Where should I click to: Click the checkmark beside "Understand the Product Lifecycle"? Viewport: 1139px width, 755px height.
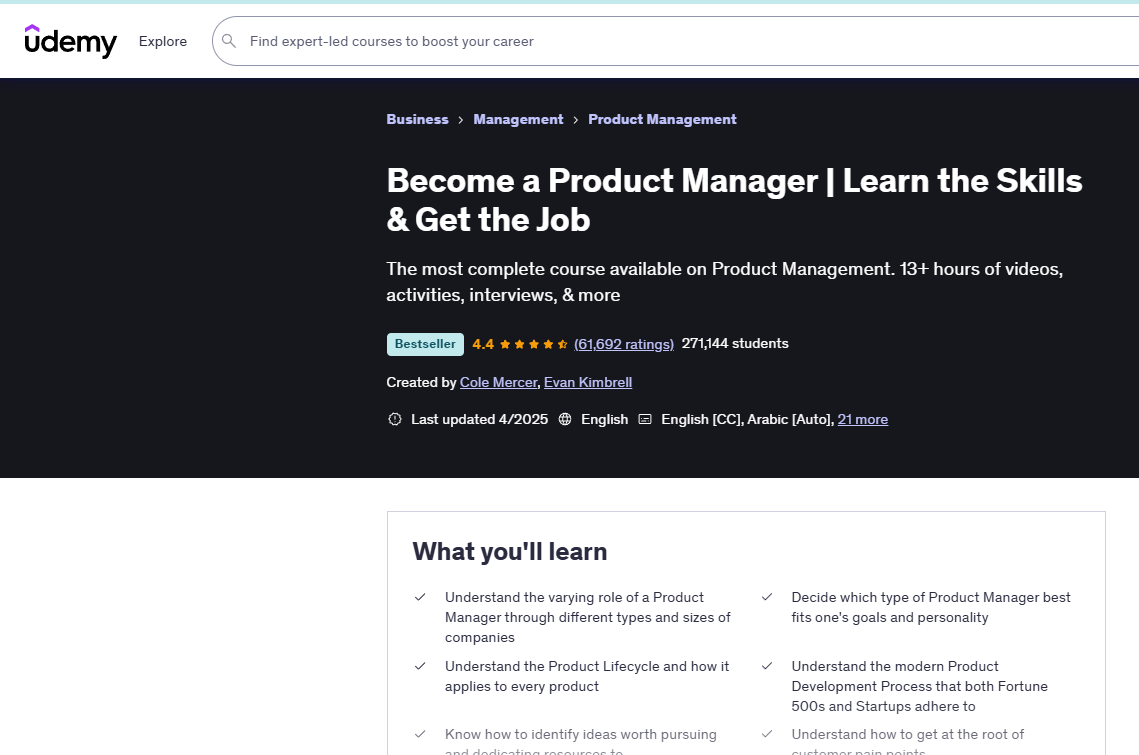click(x=420, y=666)
